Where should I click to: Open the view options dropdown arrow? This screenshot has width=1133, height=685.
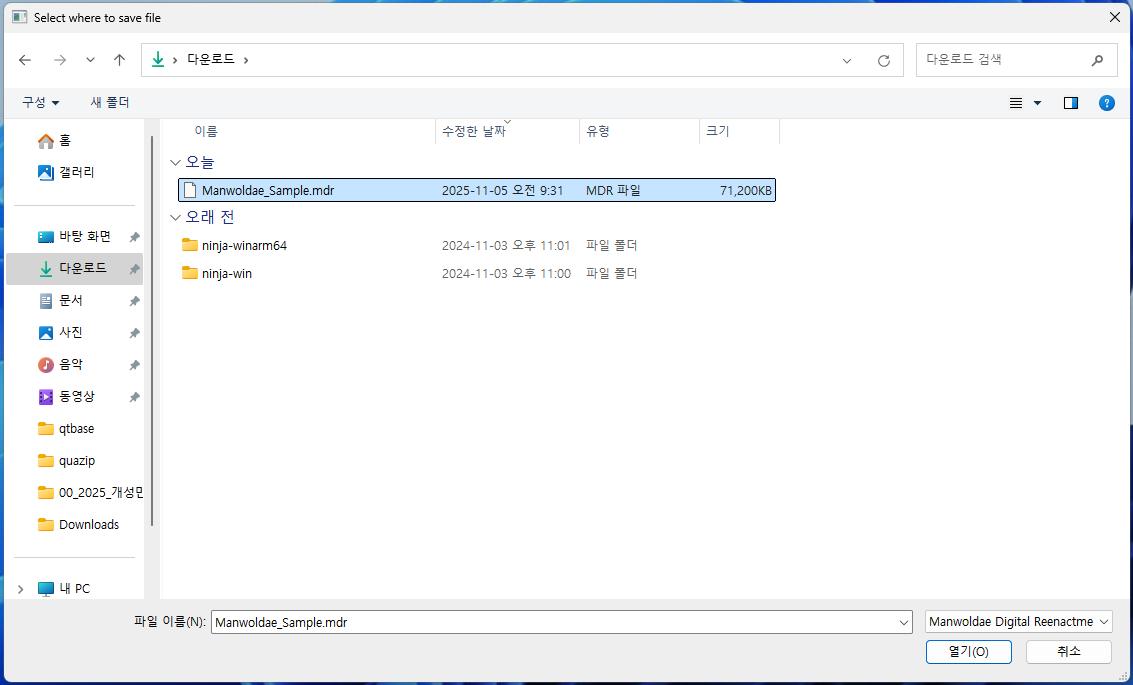(1036, 102)
